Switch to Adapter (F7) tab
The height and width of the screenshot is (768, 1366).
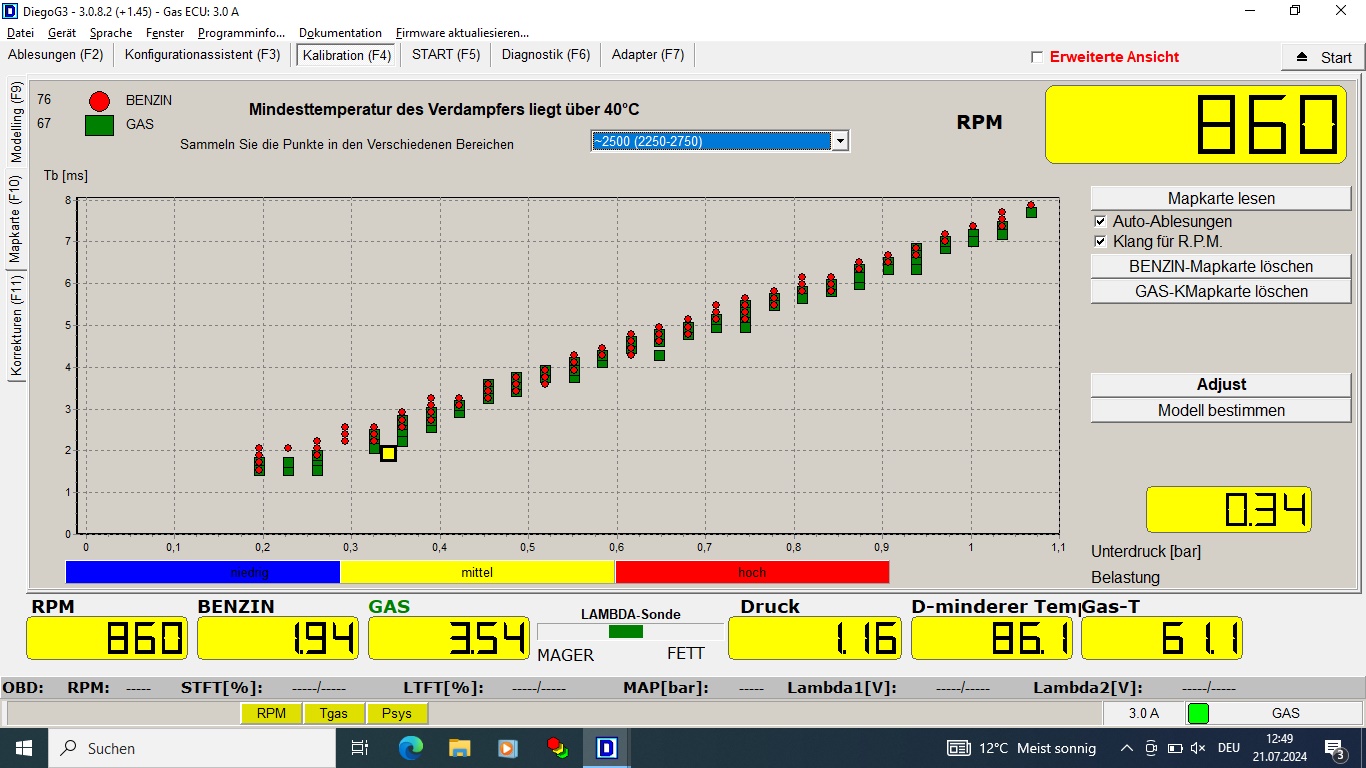point(648,55)
